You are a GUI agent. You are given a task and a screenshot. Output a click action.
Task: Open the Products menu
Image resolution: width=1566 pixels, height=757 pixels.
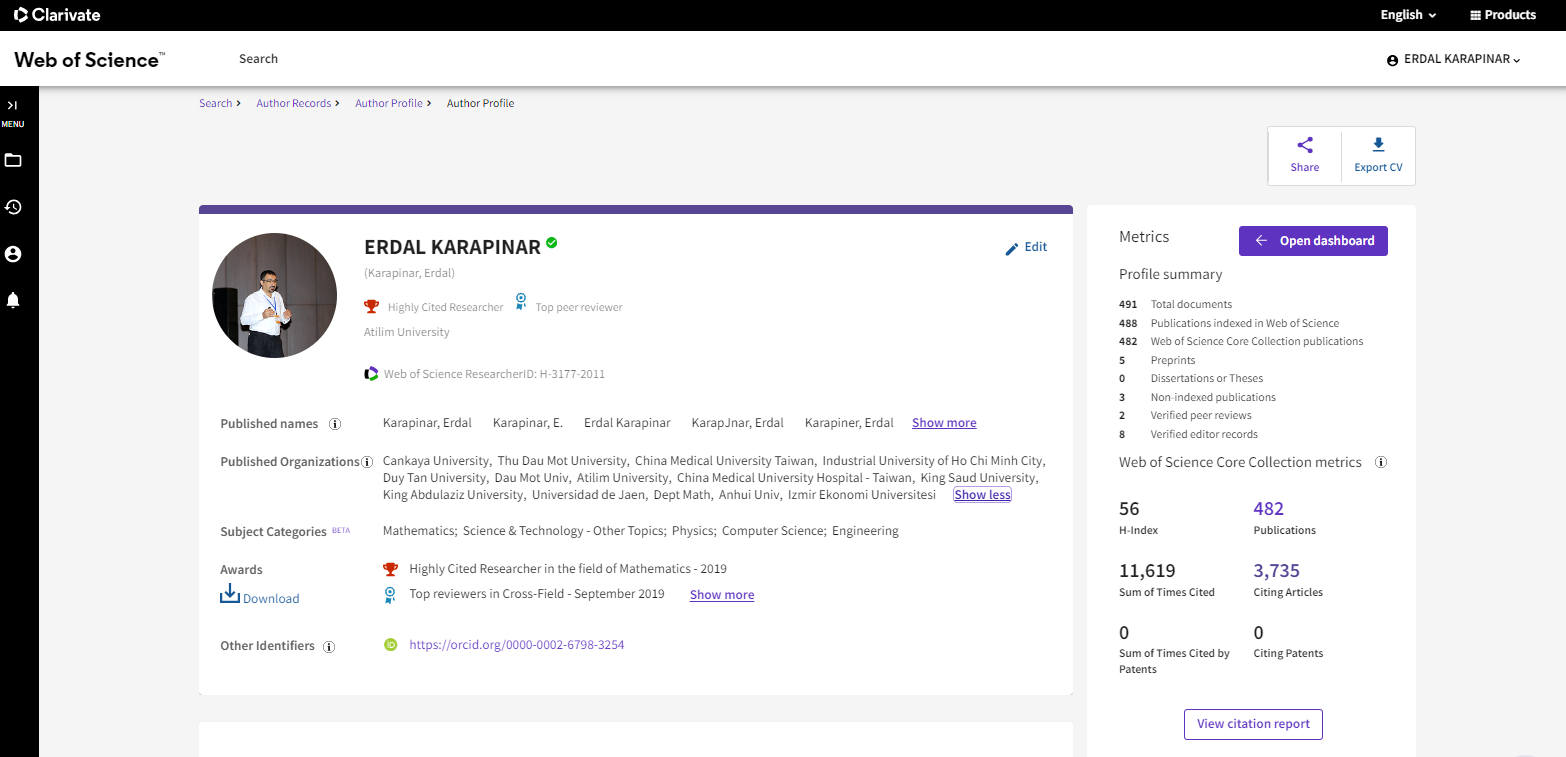coord(1502,15)
